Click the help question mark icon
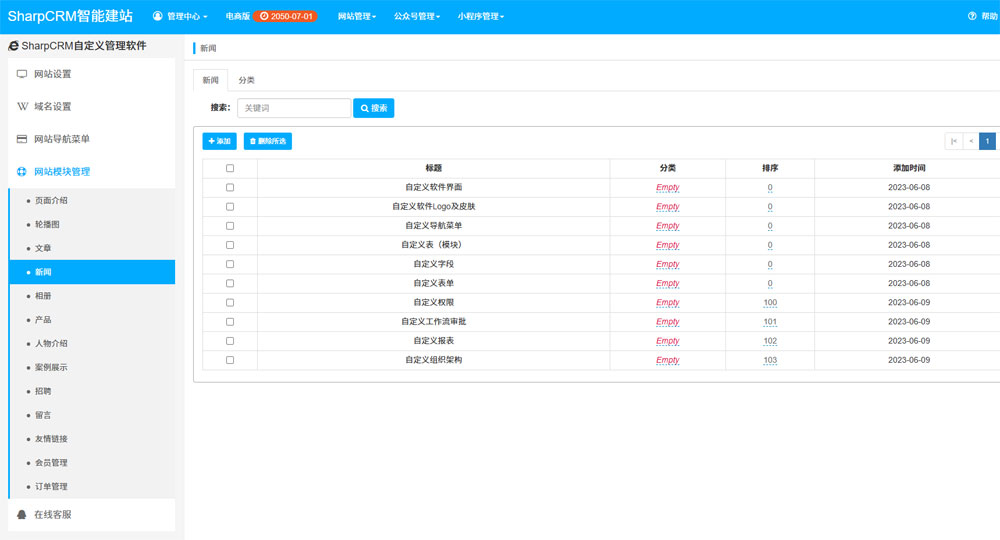 pyautogui.click(x=972, y=17)
